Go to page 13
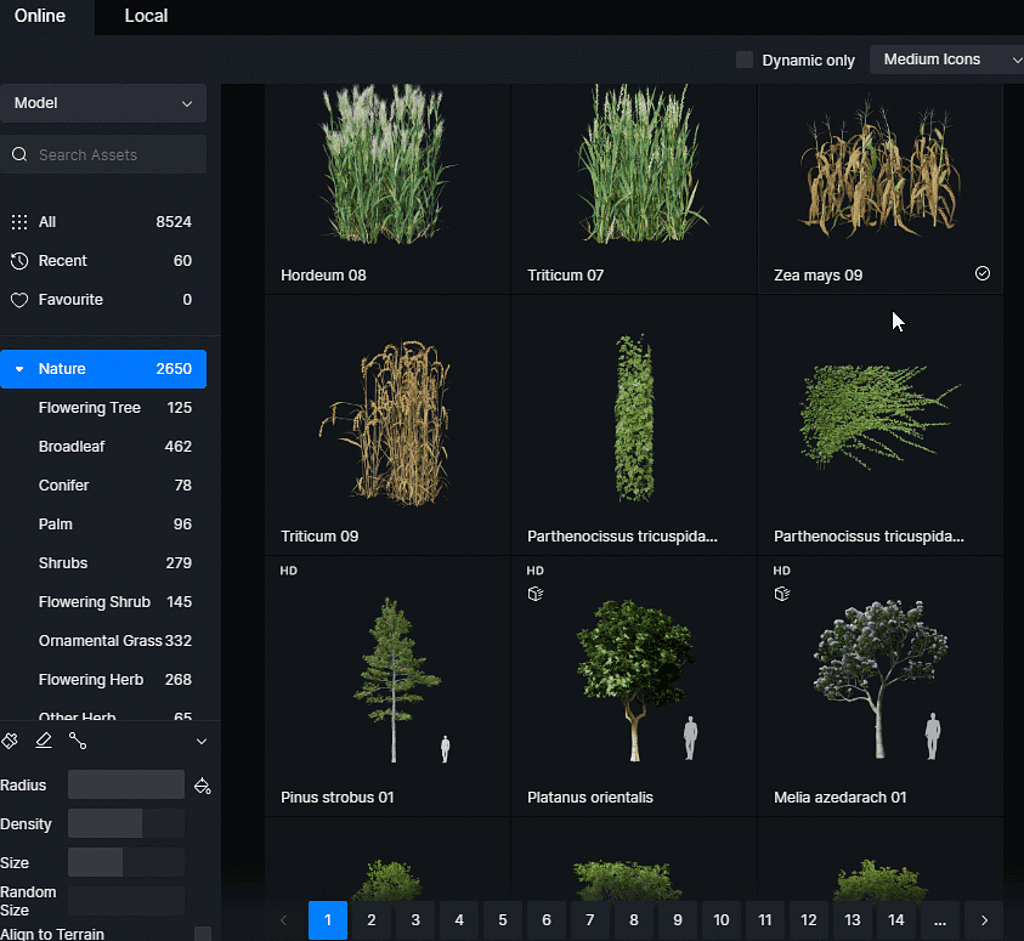The height and width of the screenshot is (941, 1024). (x=852, y=920)
